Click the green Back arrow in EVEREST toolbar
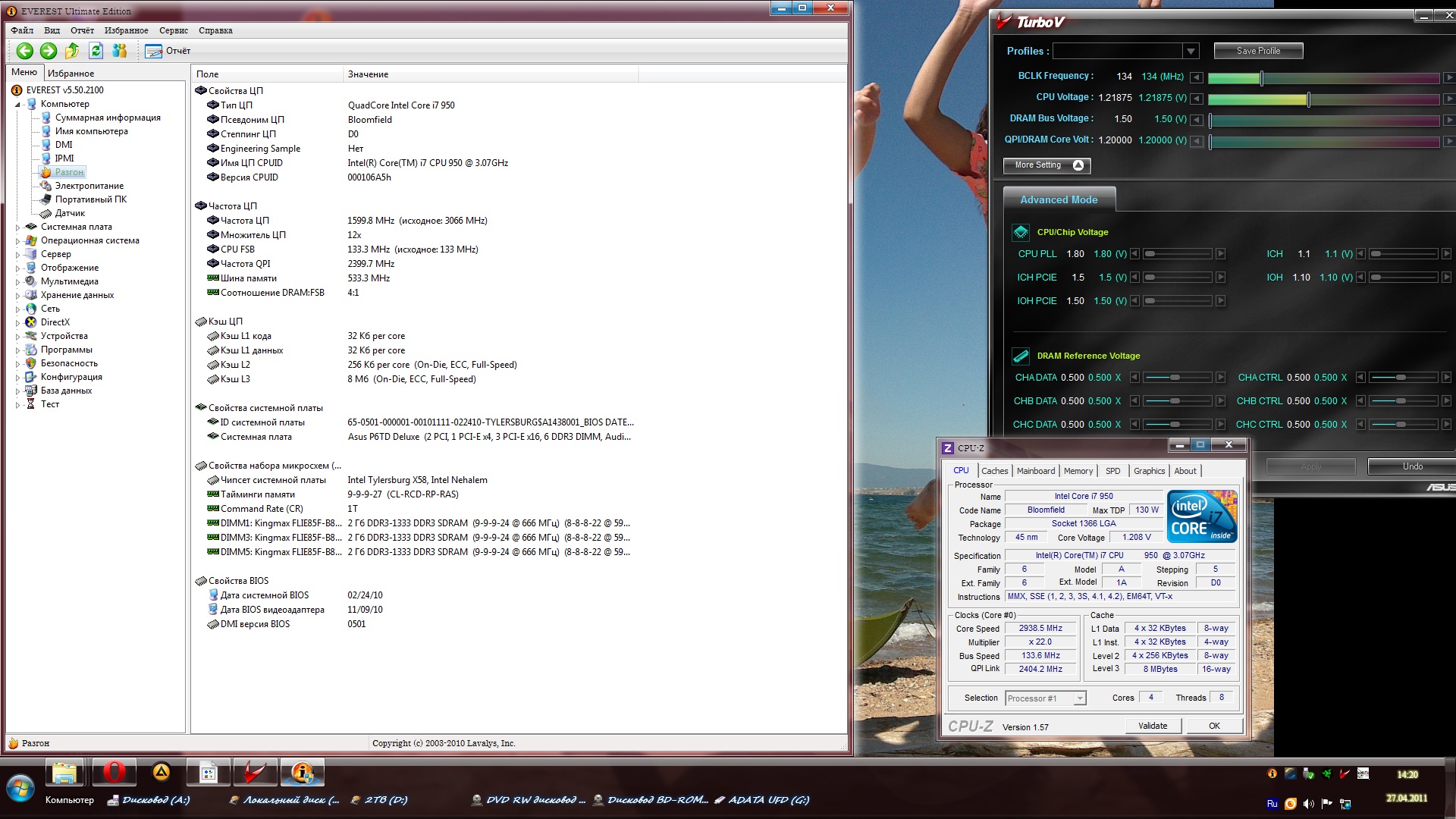Screen dimensions: 1456x819 (24, 51)
